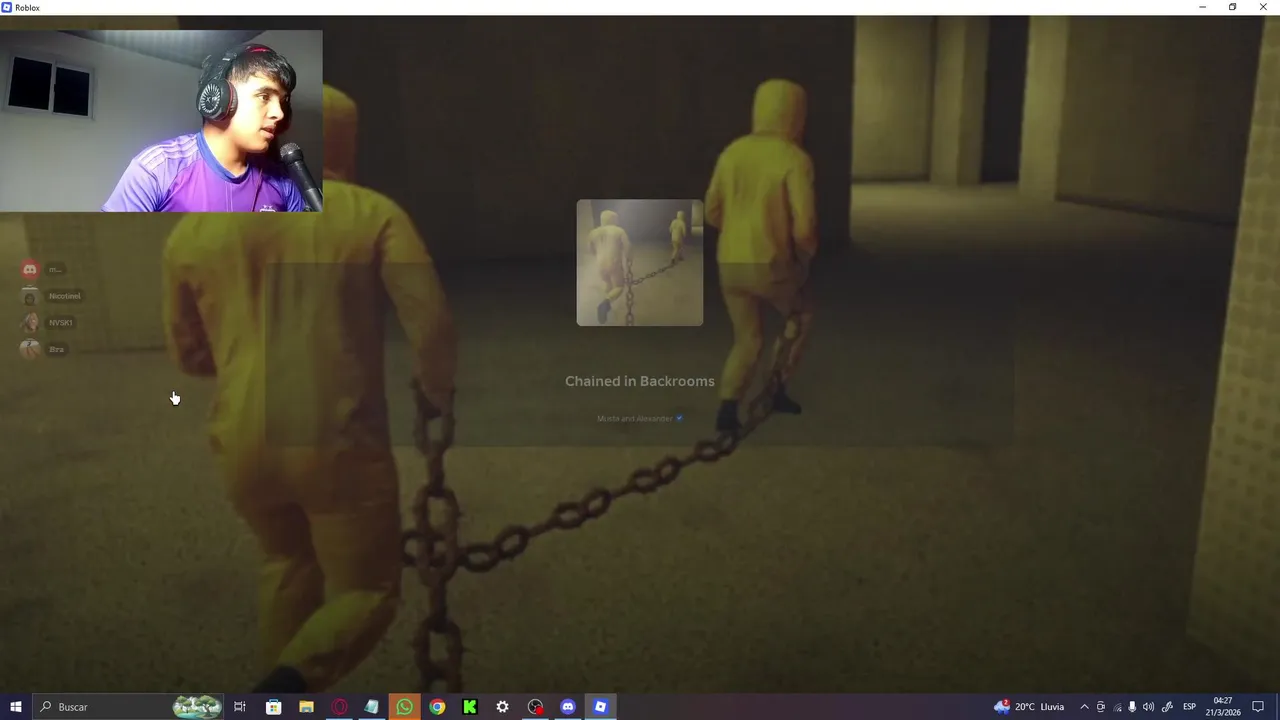This screenshot has height=720, width=1280.
Task: Open the Windows Start menu
Action: pos(15,707)
